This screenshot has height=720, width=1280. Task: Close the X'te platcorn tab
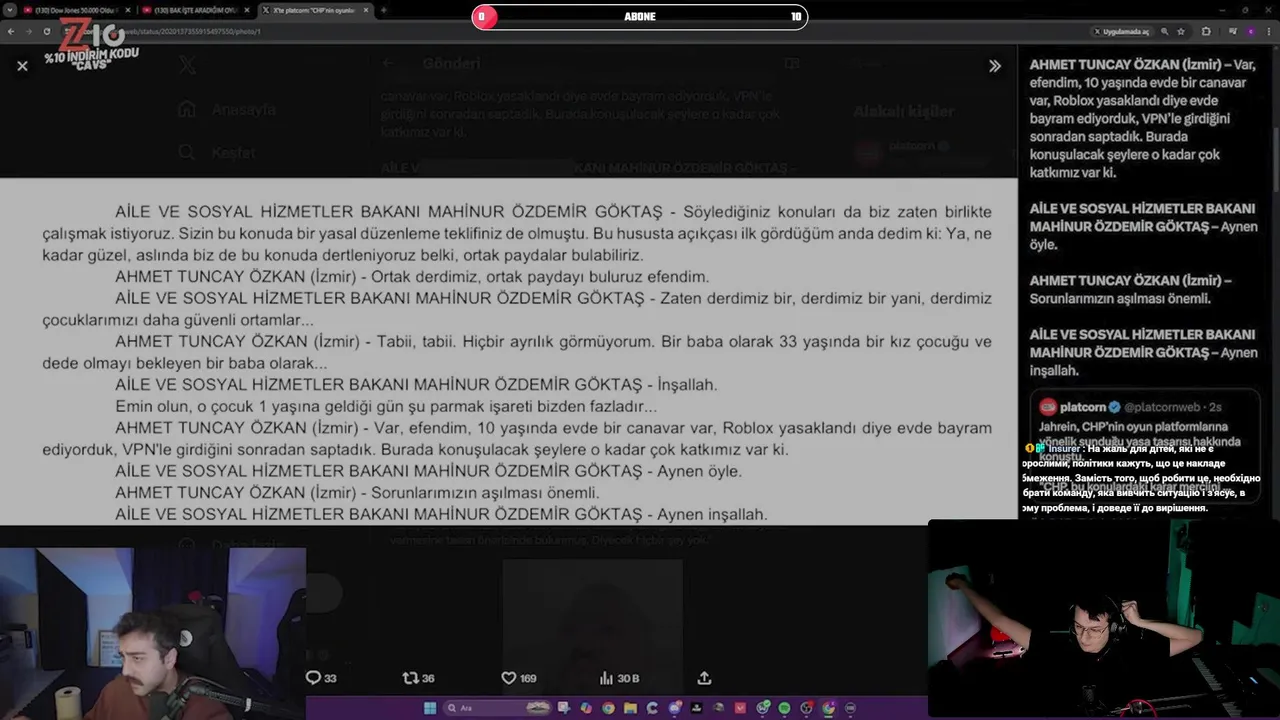366,10
